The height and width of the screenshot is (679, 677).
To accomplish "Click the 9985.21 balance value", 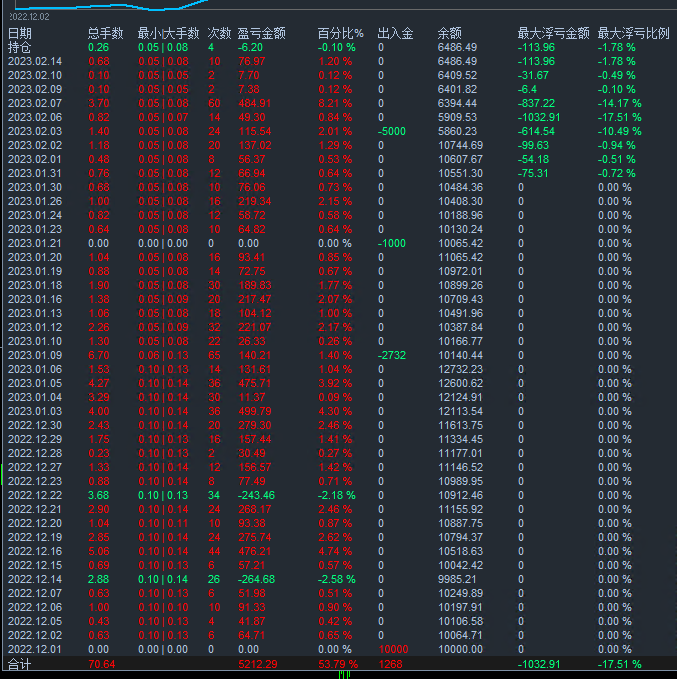I will [457, 579].
